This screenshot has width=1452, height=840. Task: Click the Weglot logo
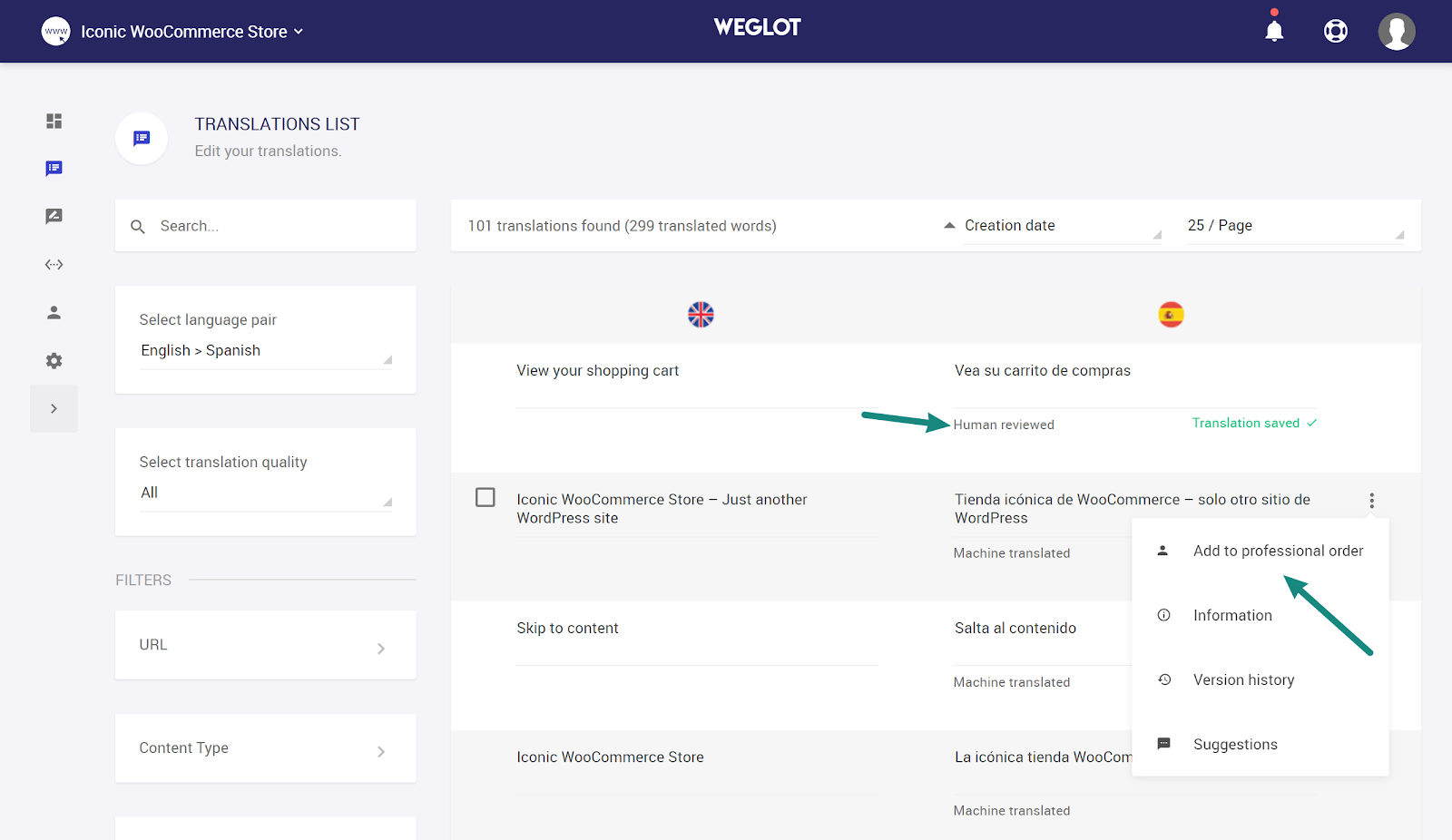[758, 27]
